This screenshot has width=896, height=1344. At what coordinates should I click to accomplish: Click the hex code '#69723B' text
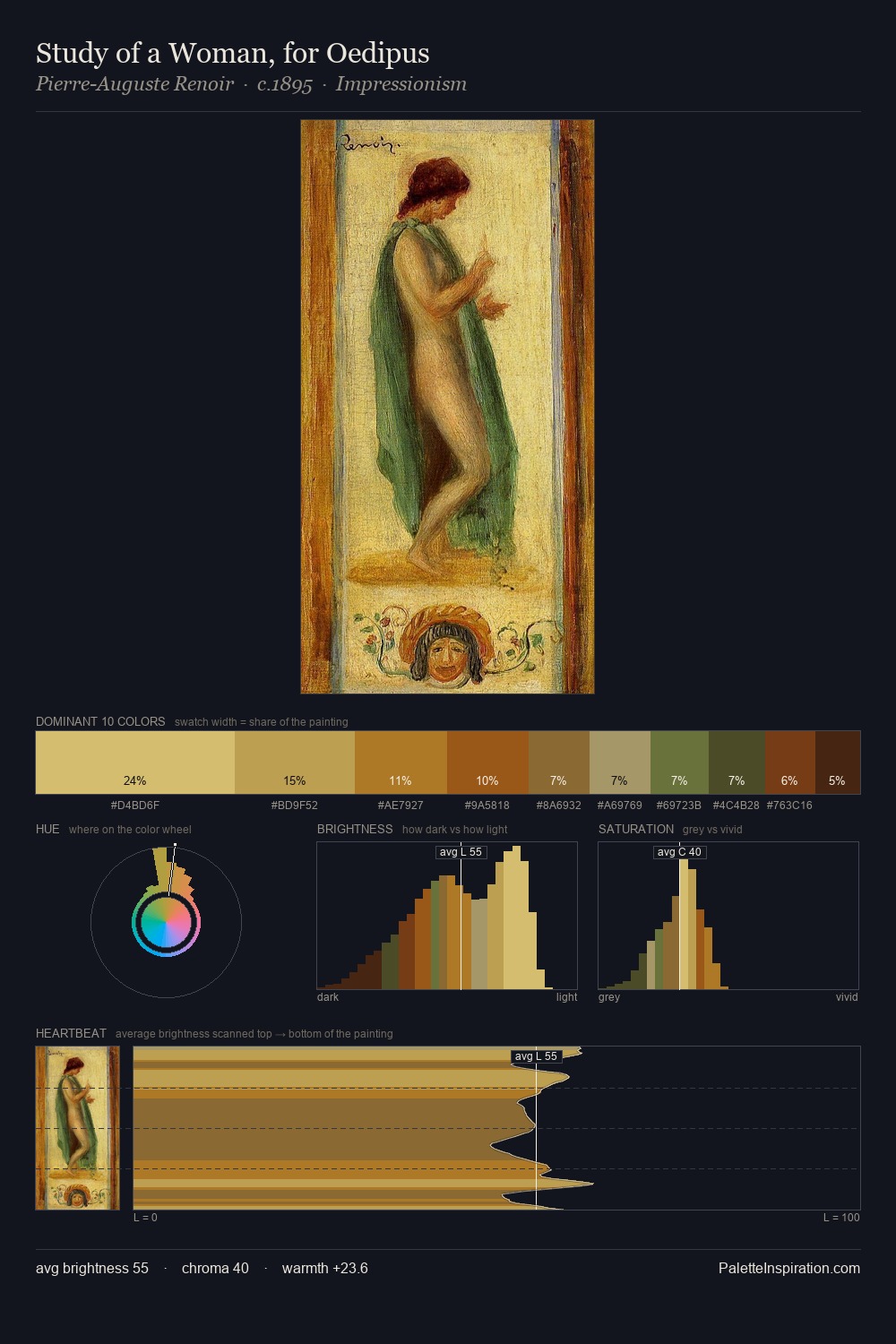tap(679, 806)
